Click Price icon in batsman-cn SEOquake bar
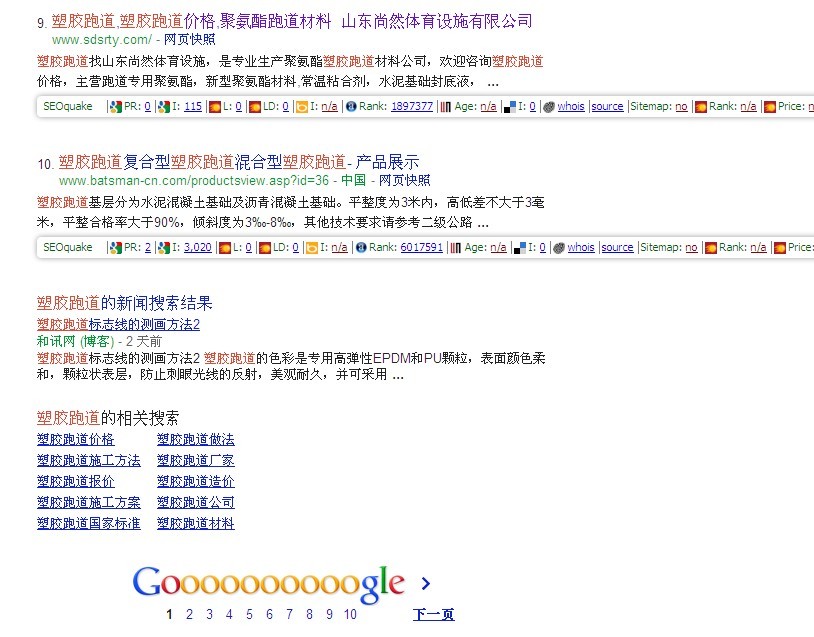Viewport: 814px width, 637px height. (780, 248)
